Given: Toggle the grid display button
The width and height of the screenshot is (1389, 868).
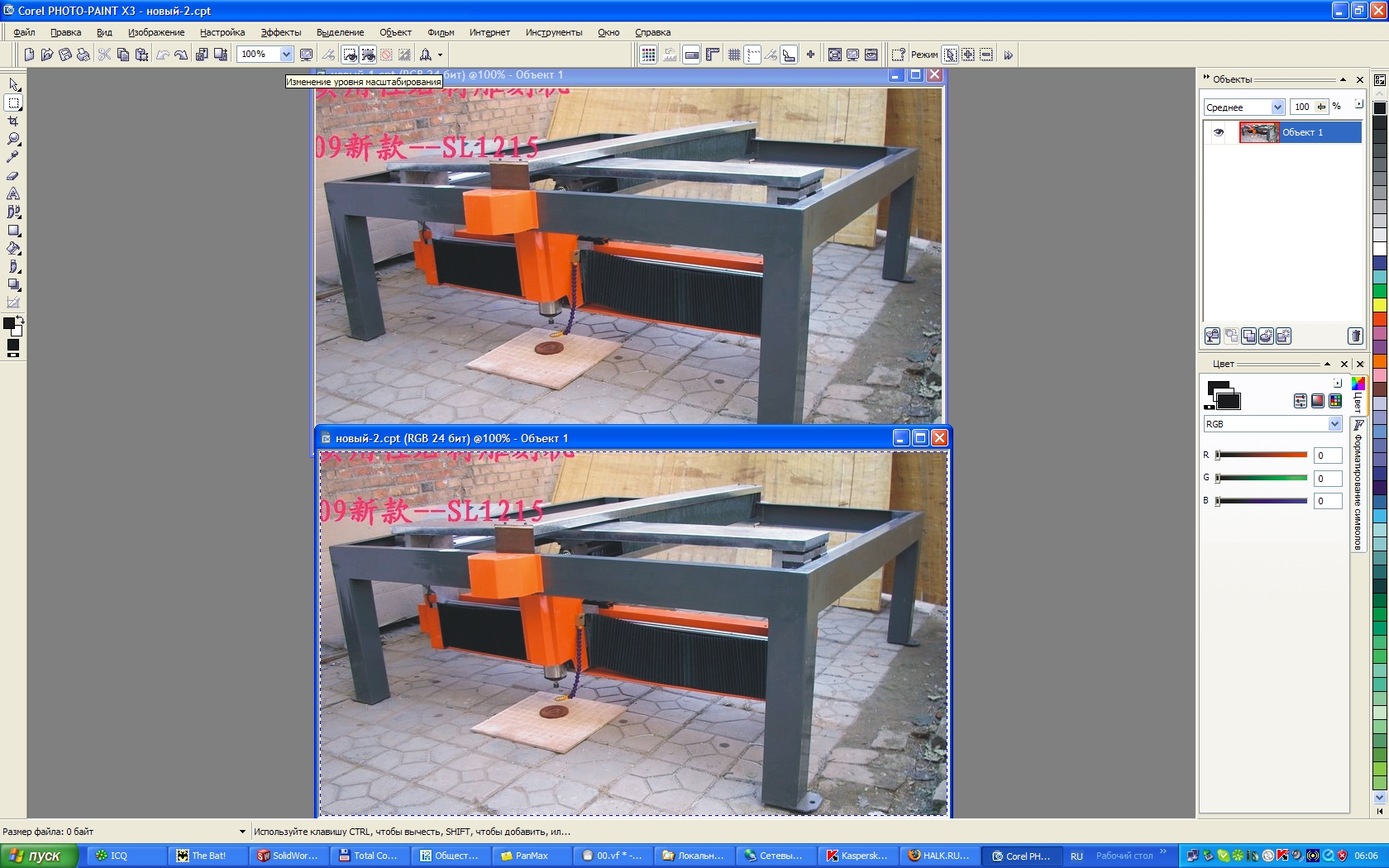Looking at the screenshot, I should click(x=733, y=55).
